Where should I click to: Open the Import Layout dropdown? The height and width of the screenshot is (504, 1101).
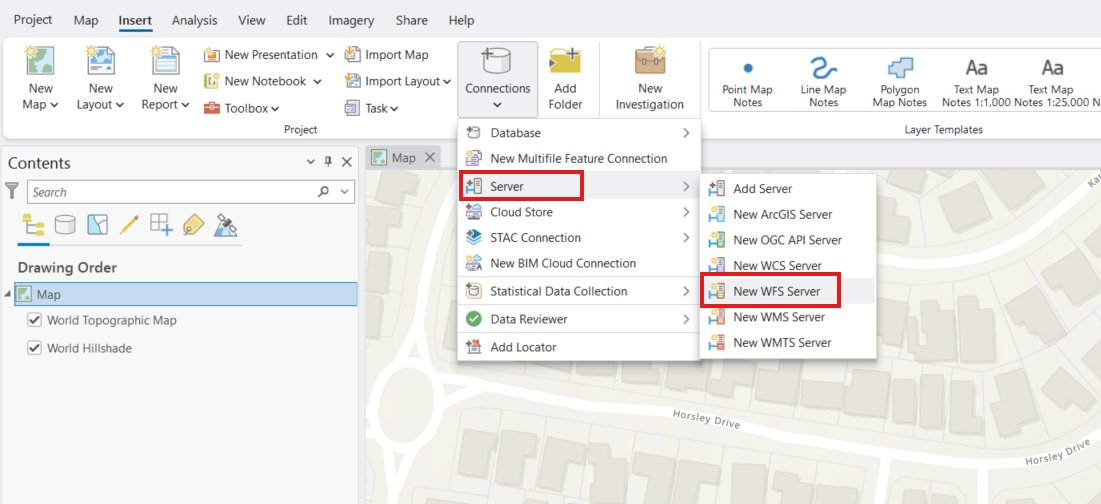[447, 81]
